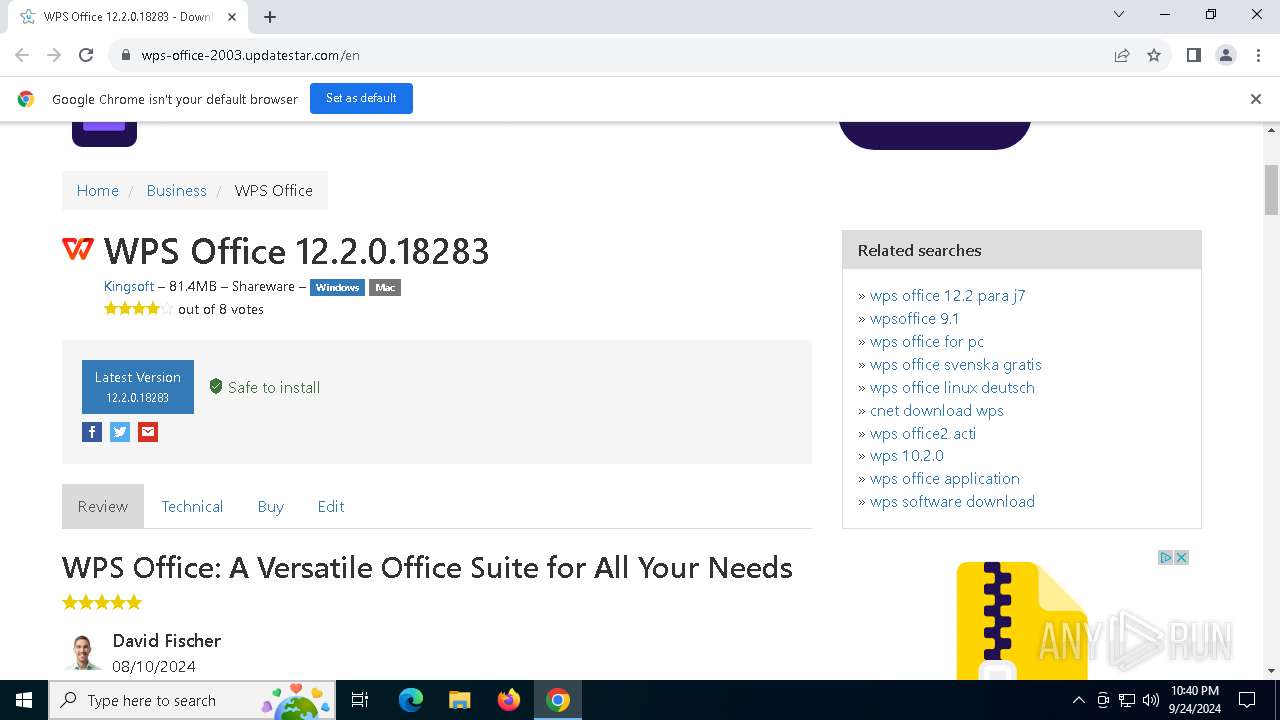Image resolution: width=1280 pixels, height=720 pixels.
Task: Open 'wps 10.2.0' related search
Action: (x=907, y=455)
